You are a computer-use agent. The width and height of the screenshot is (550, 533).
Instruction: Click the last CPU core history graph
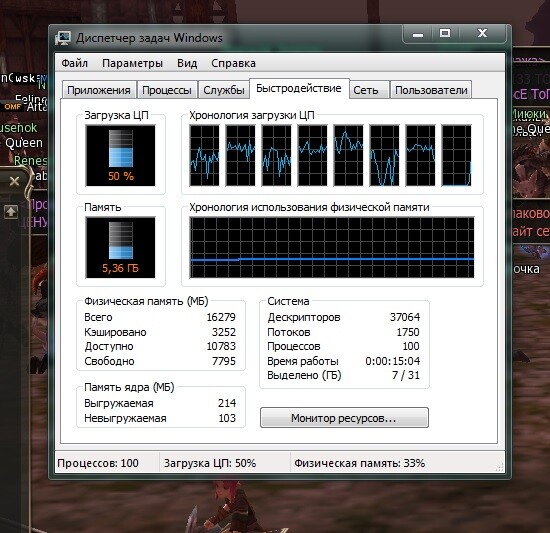point(456,155)
